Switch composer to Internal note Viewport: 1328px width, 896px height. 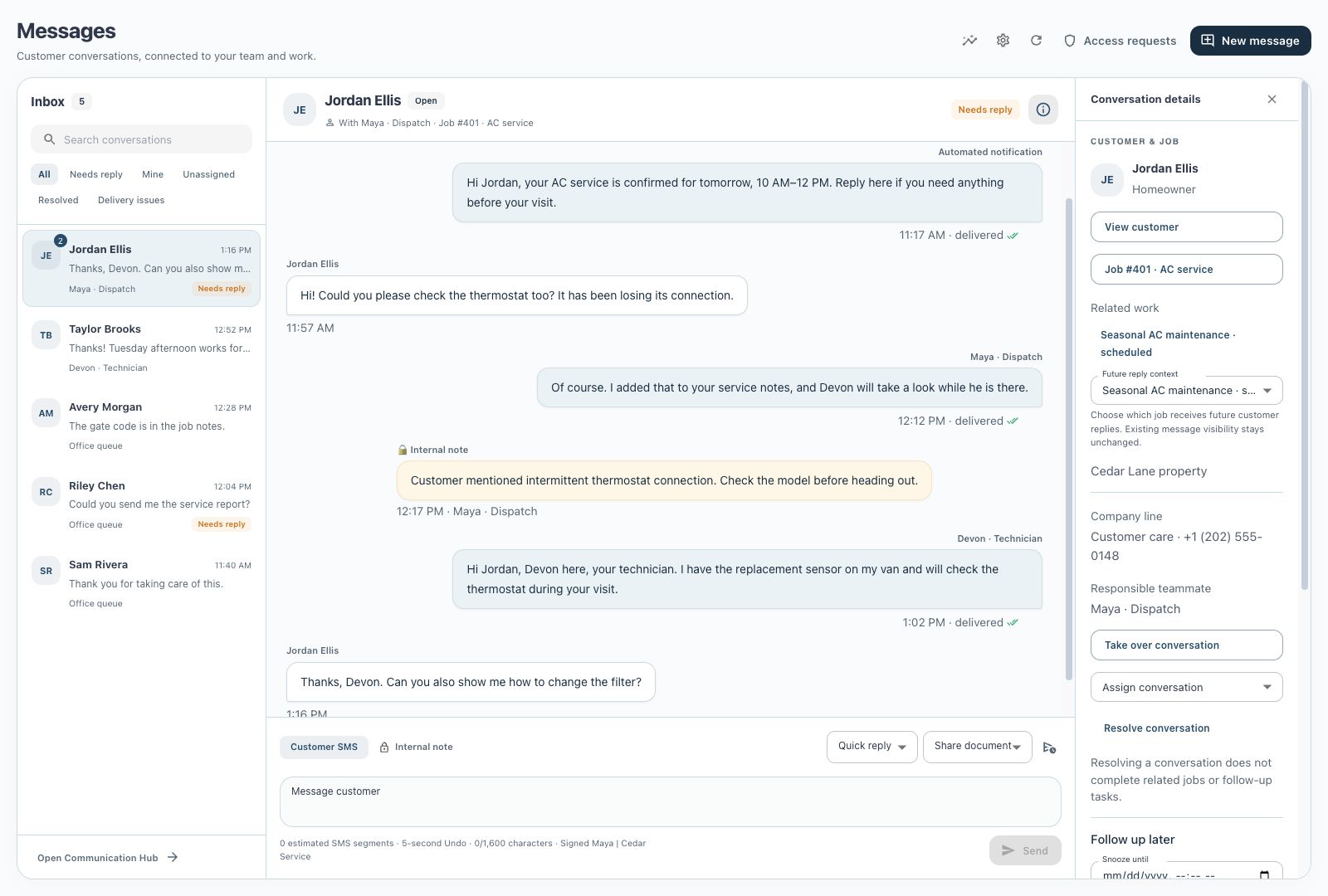(x=416, y=747)
